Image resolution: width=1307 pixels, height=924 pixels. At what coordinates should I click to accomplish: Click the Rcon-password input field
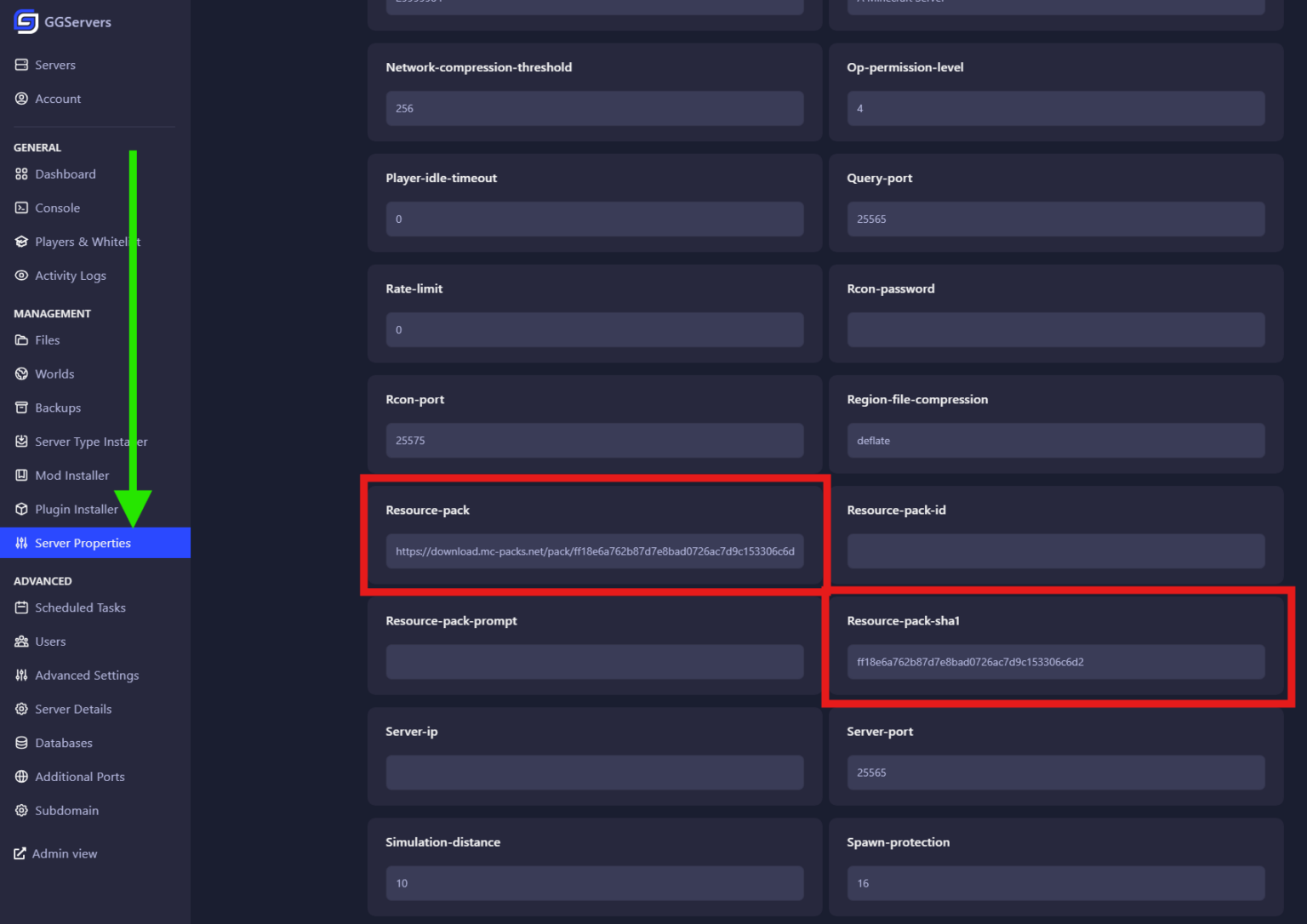pos(1055,330)
